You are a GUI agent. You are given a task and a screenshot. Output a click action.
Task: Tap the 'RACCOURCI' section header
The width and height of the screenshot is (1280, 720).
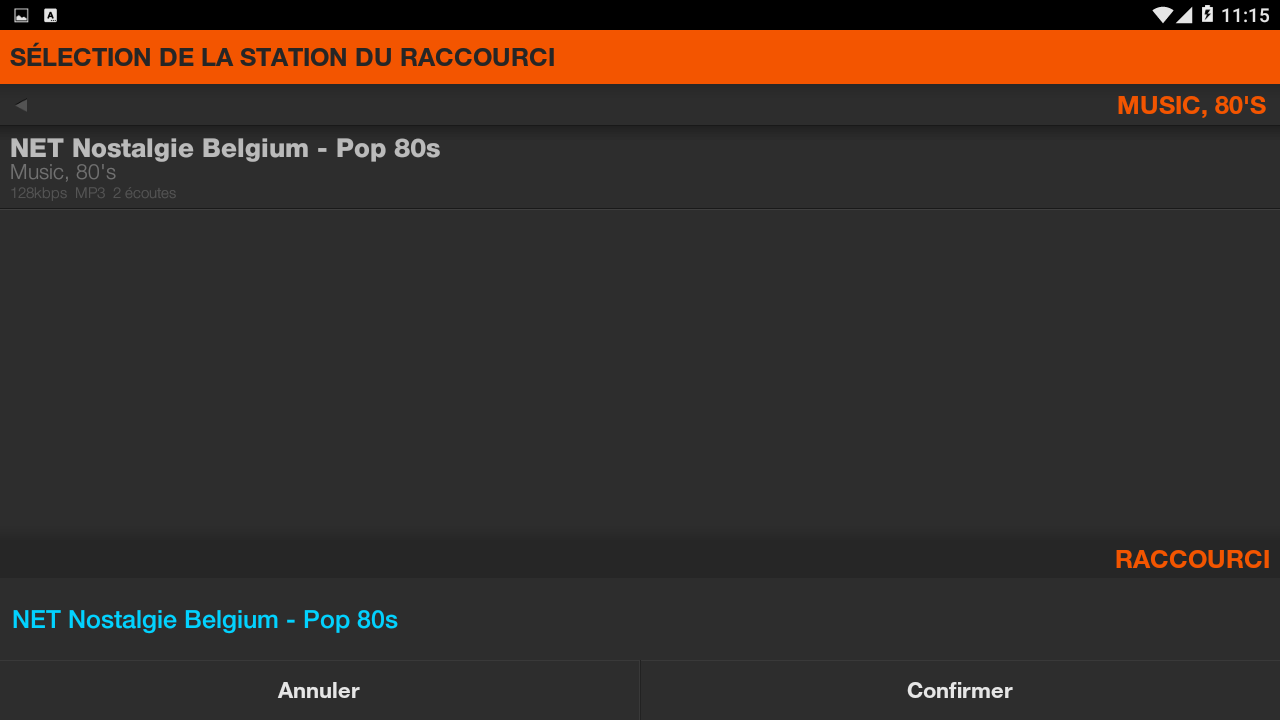(1192, 559)
